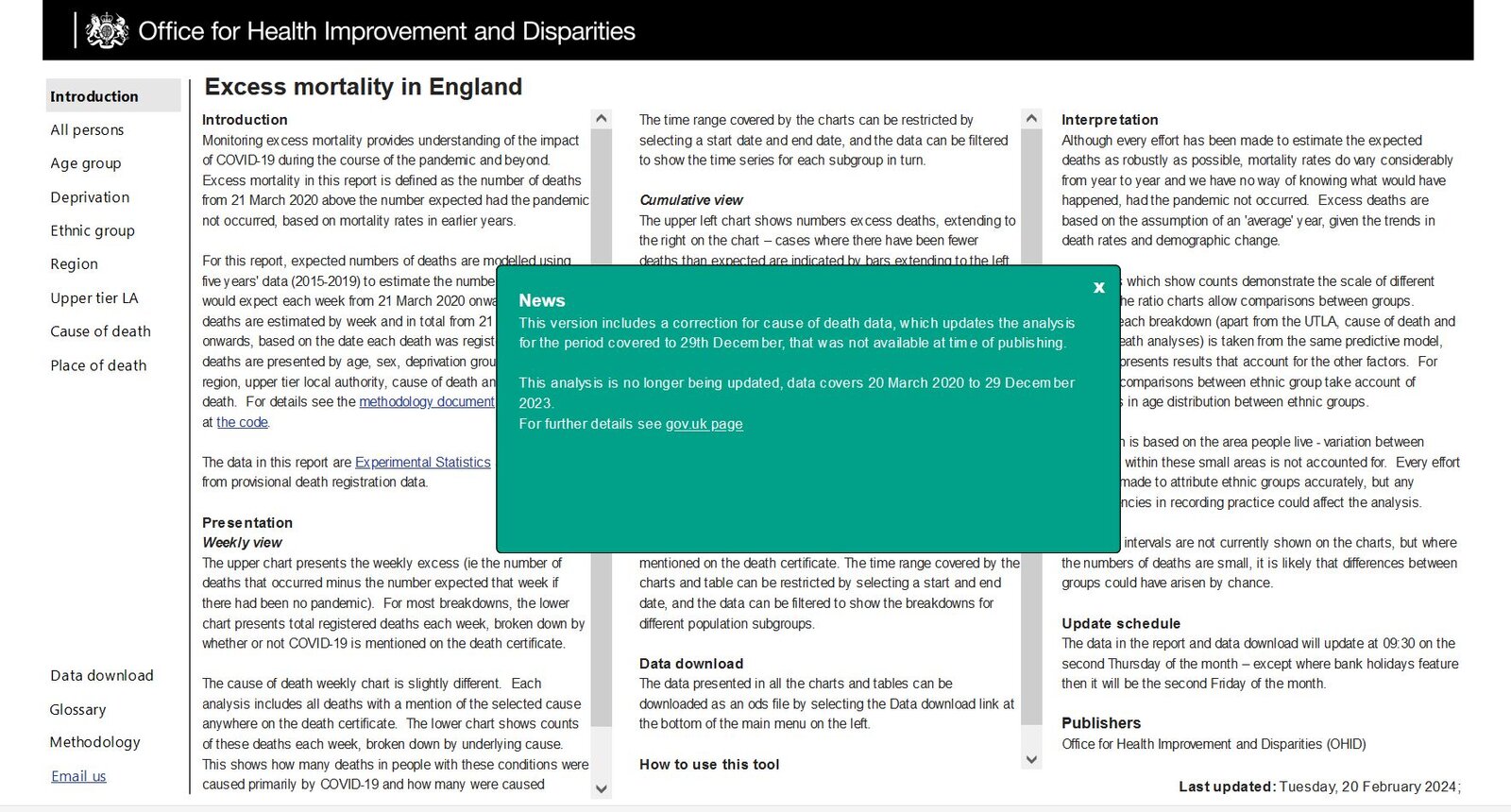The height and width of the screenshot is (812, 1511).
Task: Follow the methodology document link
Action: click(426, 401)
